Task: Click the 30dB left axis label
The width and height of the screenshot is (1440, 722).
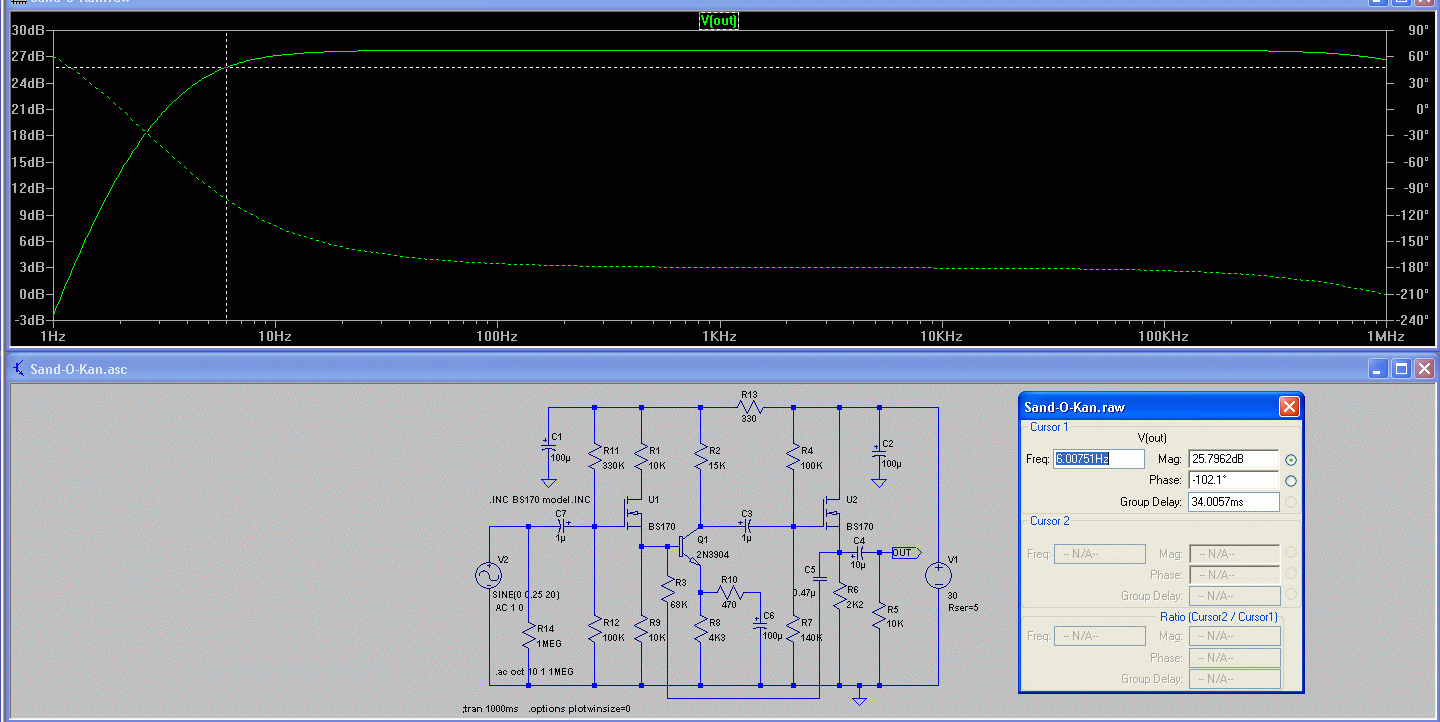Action: point(27,30)
